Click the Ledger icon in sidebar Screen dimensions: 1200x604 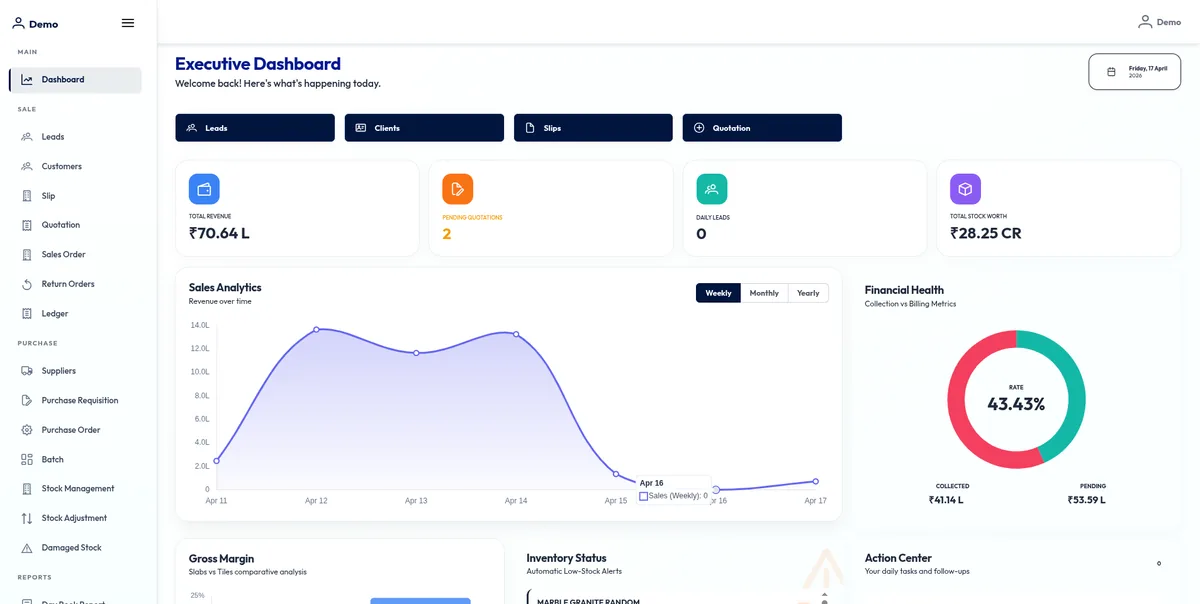[x=27, y=314]
